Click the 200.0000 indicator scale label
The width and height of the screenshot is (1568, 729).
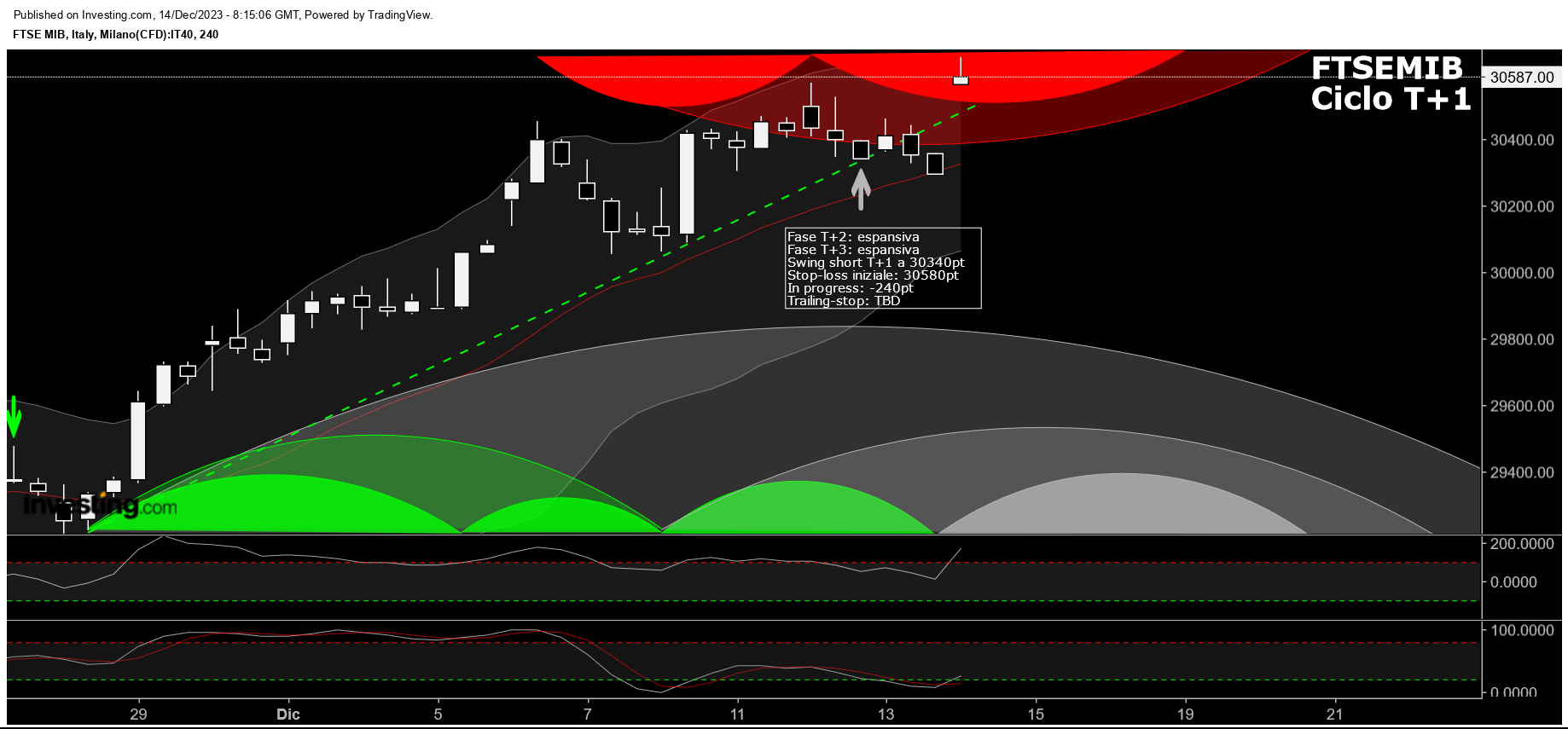pyautogui.click(x=1522, y=544)
